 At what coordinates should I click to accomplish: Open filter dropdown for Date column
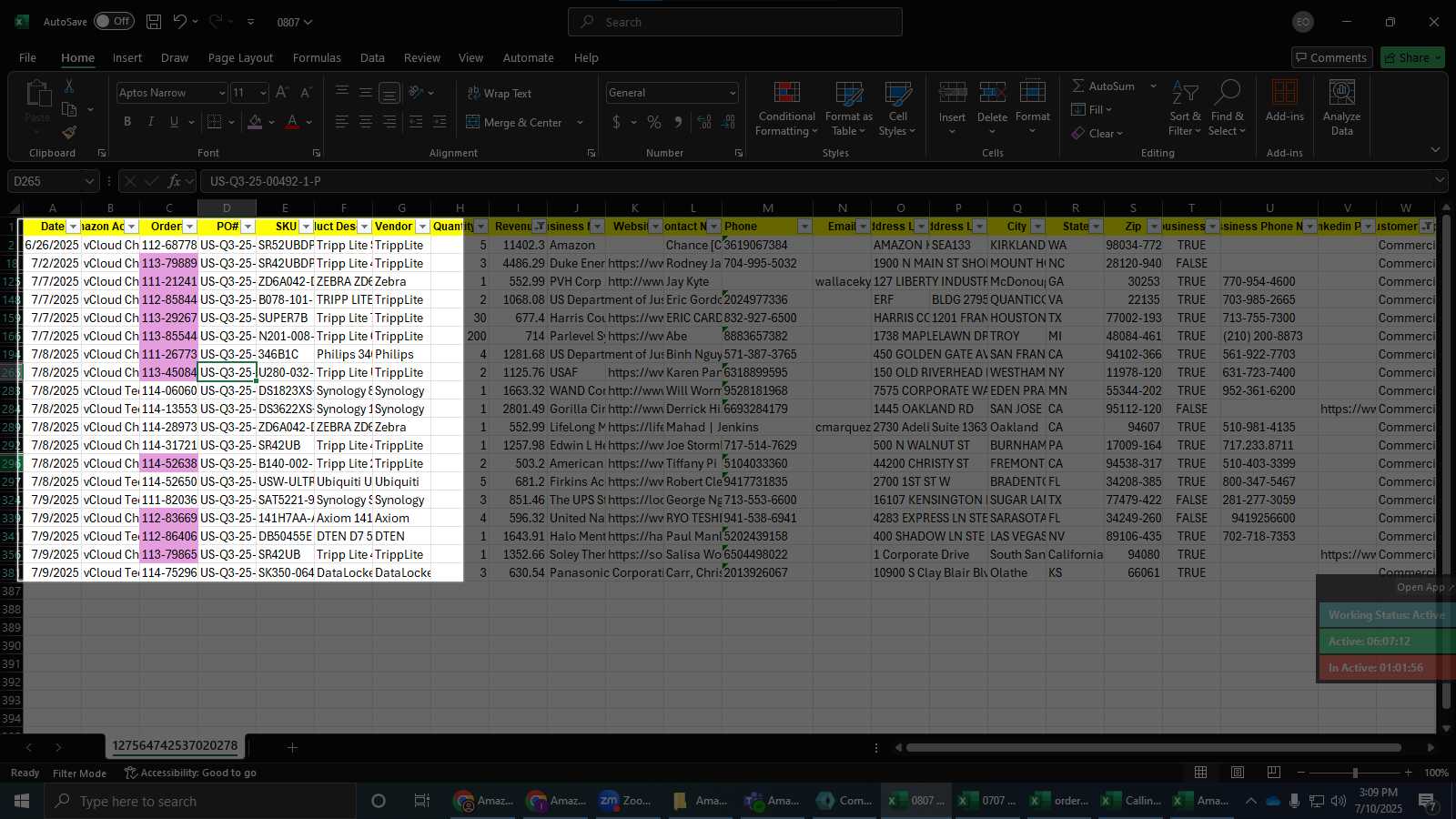coord(73,227)
